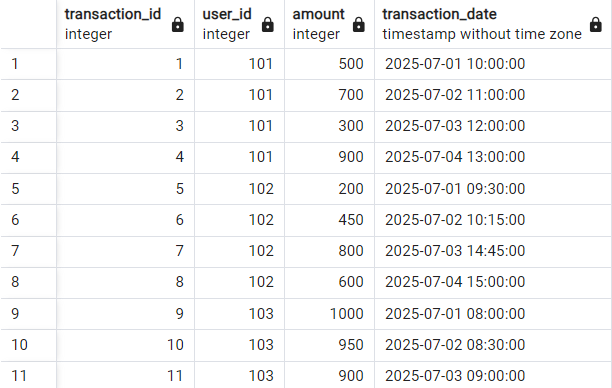Click the amount cell showing 450
The height and width of the screenshot is (388, 612).
[329, 220]
